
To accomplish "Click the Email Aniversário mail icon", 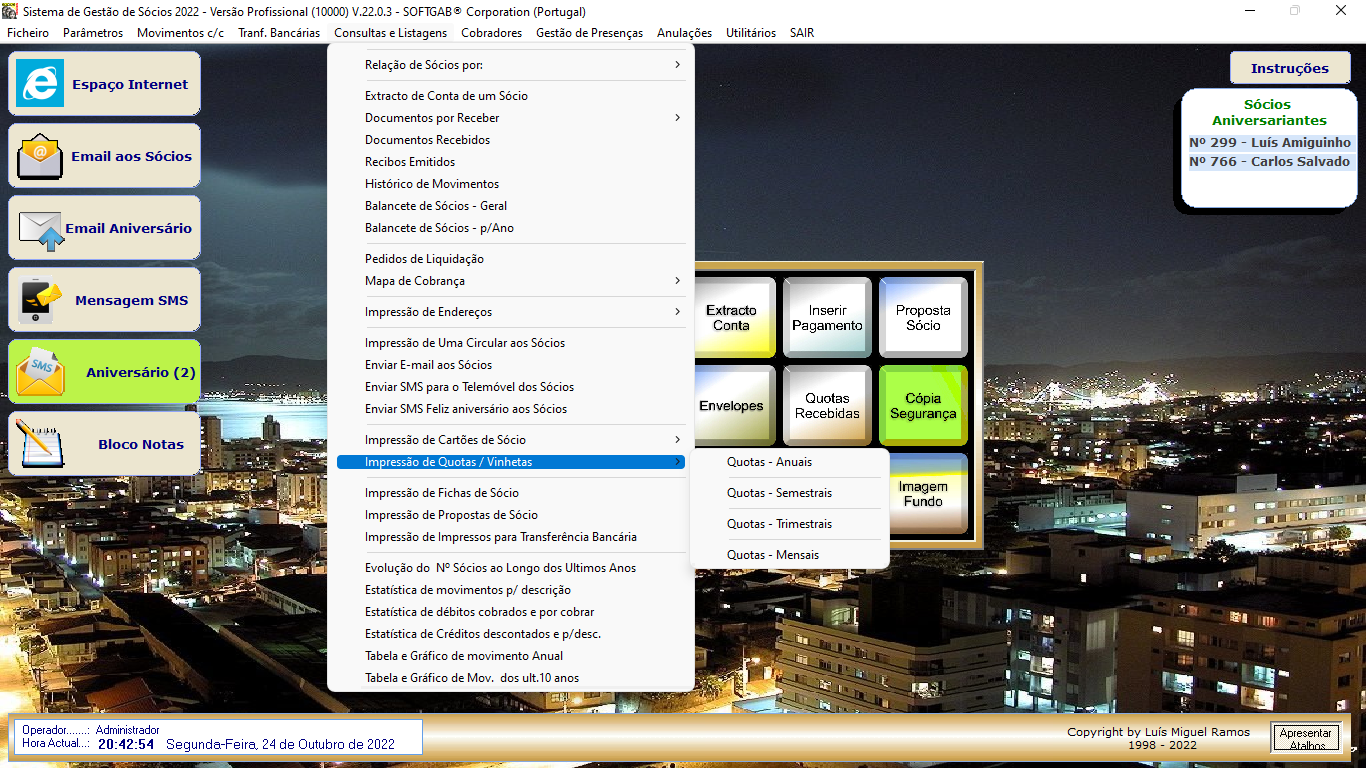I will tap(40, 228).
